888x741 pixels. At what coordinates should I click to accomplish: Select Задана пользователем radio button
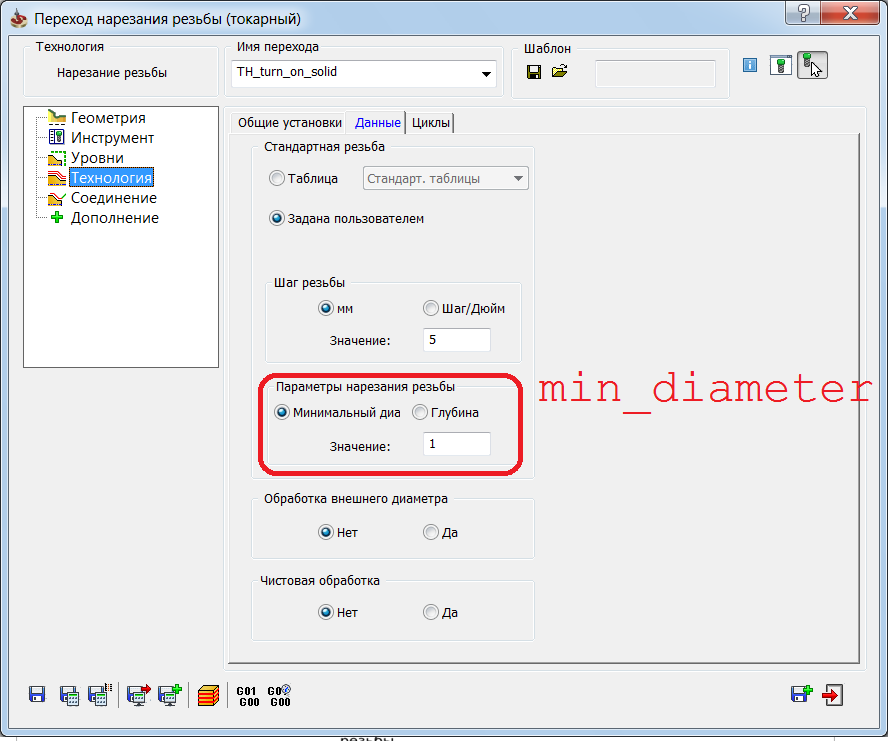[x=276, y=219]
